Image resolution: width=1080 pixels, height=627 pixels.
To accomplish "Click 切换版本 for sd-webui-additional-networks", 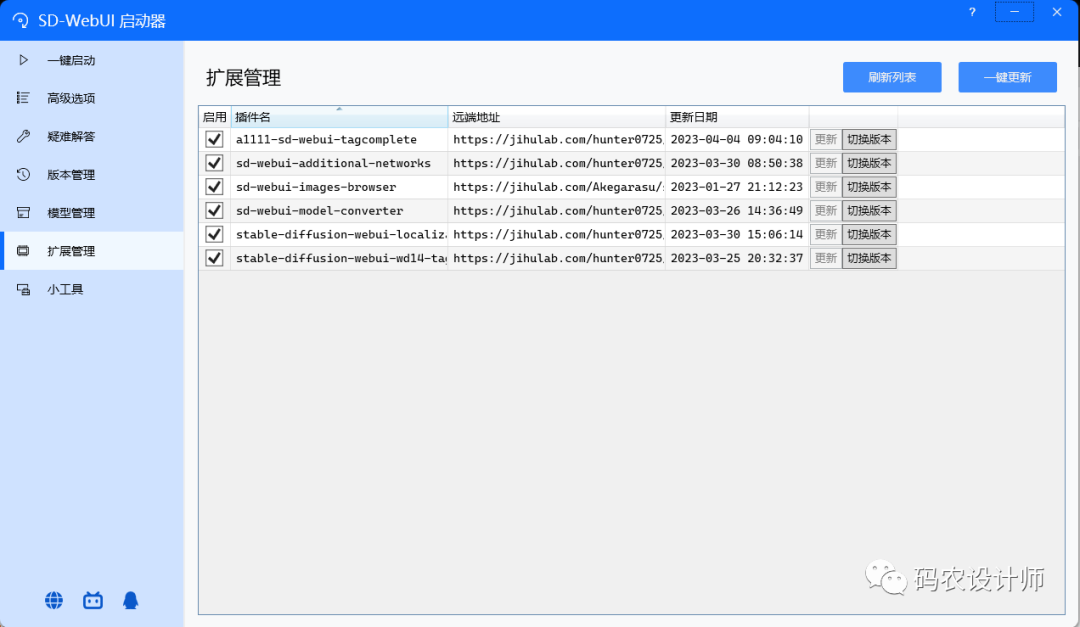I will click(x=869, y=163).
